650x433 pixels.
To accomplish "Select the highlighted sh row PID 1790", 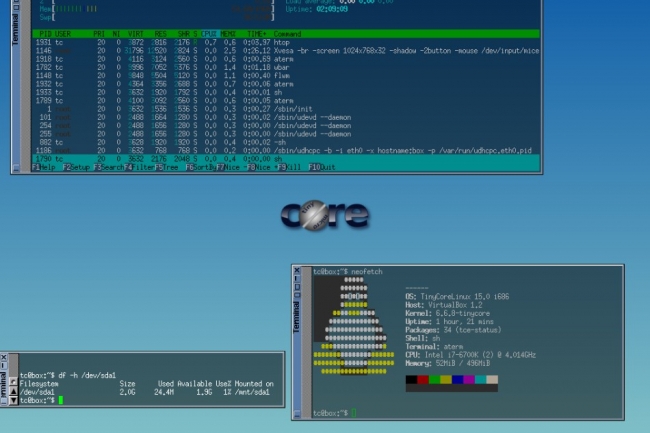I will (x=286, y=159).
